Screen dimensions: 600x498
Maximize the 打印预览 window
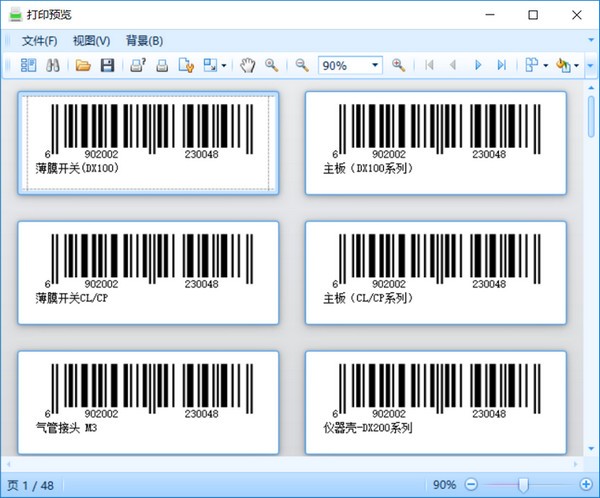[x=533, y=15]
